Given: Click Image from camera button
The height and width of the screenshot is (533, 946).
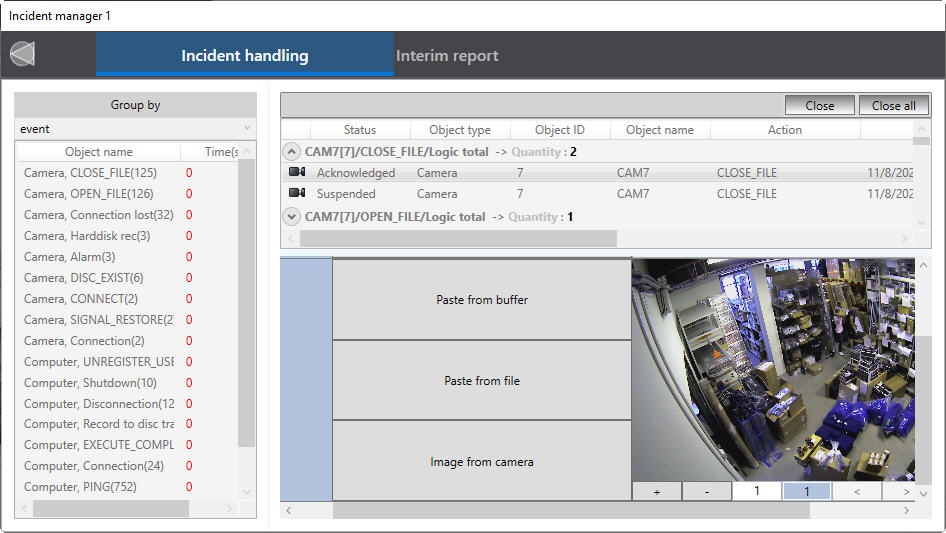Looking at the screenshot, I should (x=482, y=462).
